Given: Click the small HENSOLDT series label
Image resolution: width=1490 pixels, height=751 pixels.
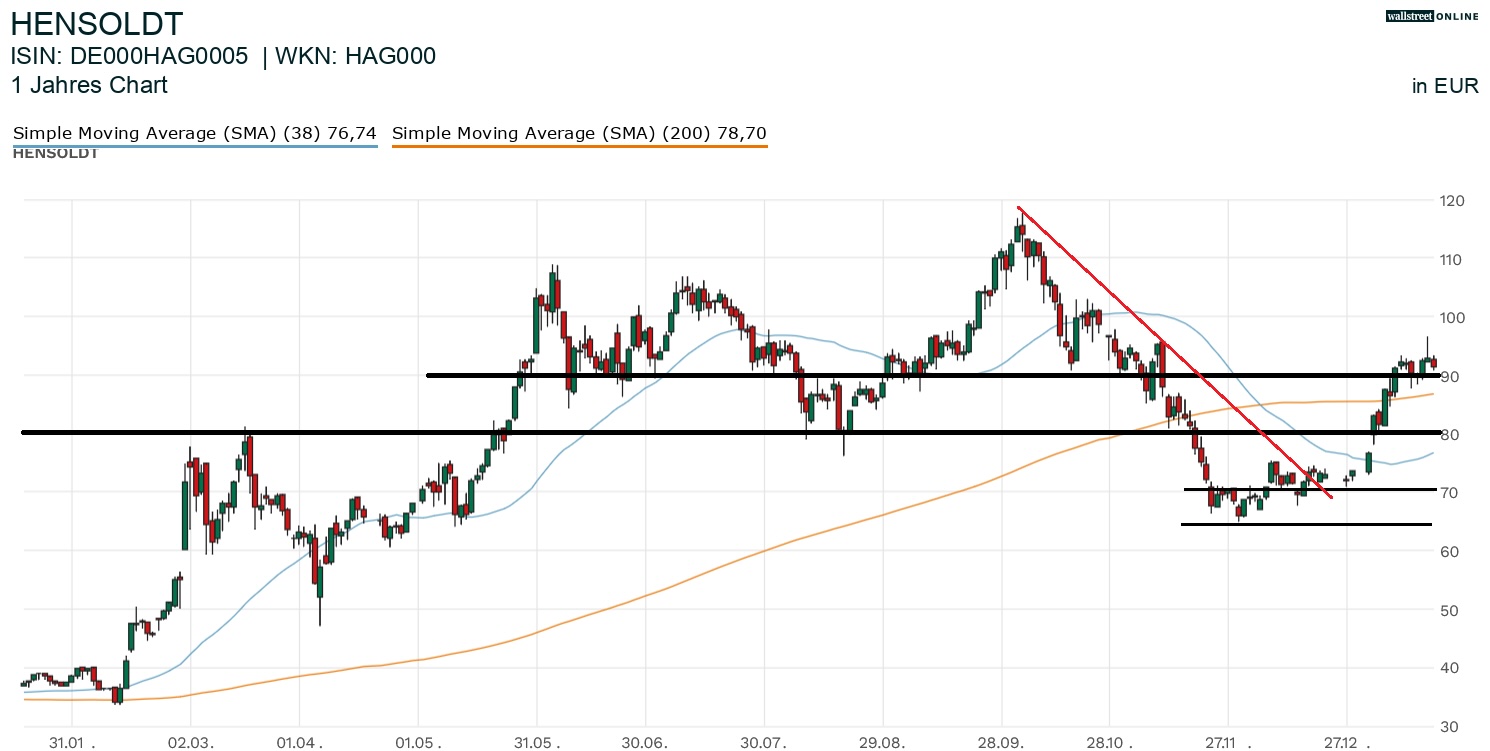Looking at the screenshot, I should tap(55, 154).
